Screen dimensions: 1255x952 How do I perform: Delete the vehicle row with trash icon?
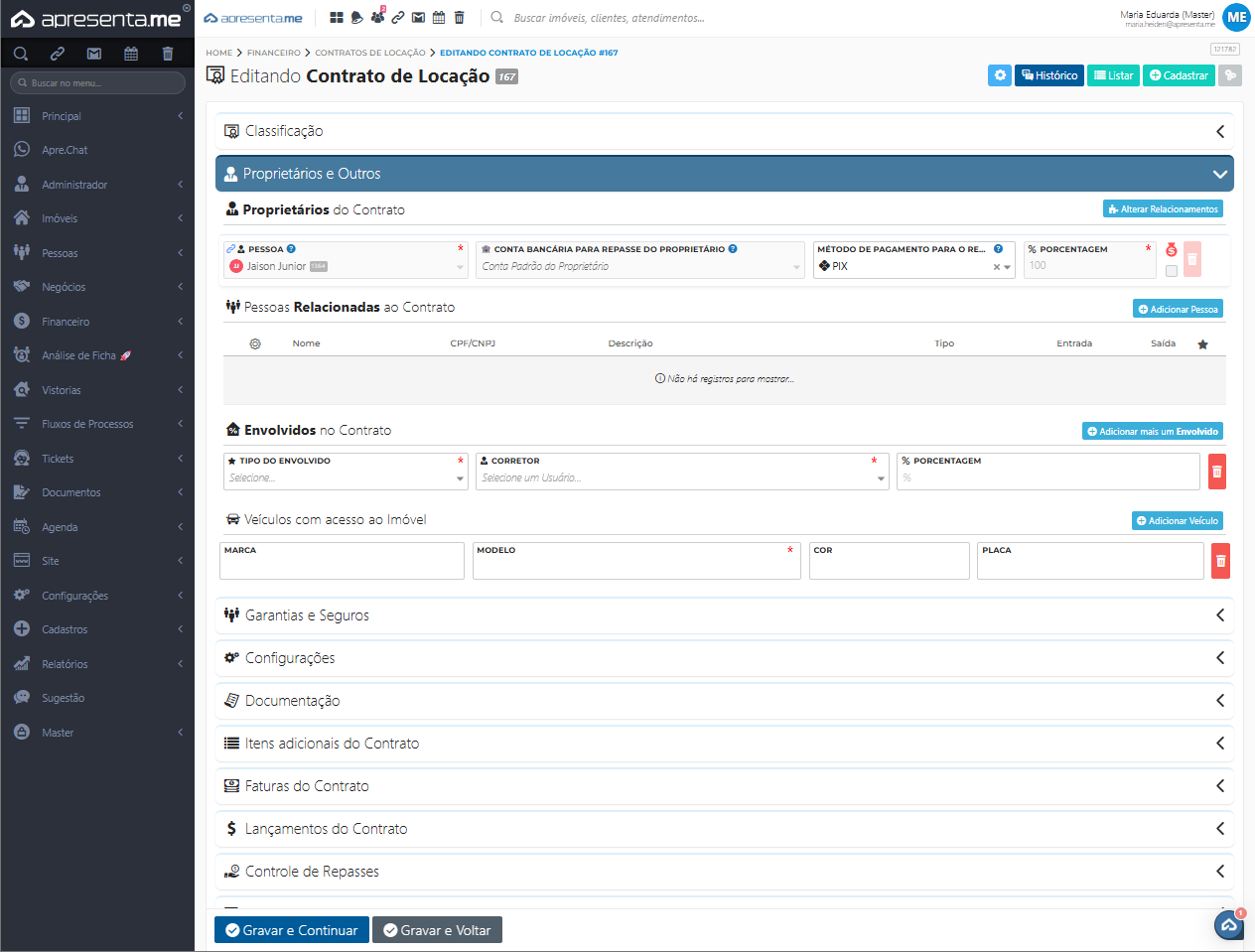1220,561
